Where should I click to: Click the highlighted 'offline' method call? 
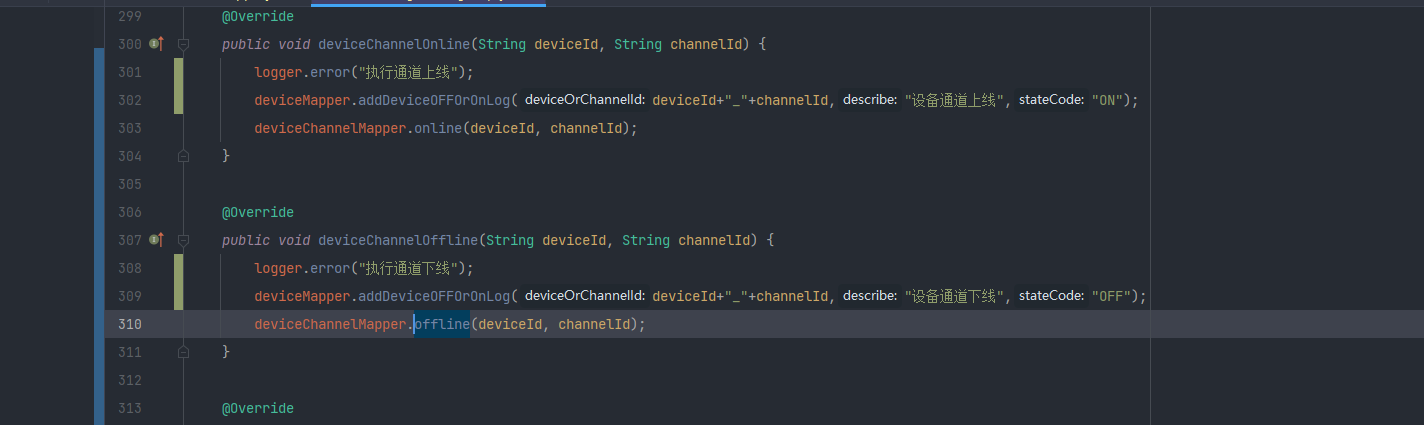(x=442, y=324)
